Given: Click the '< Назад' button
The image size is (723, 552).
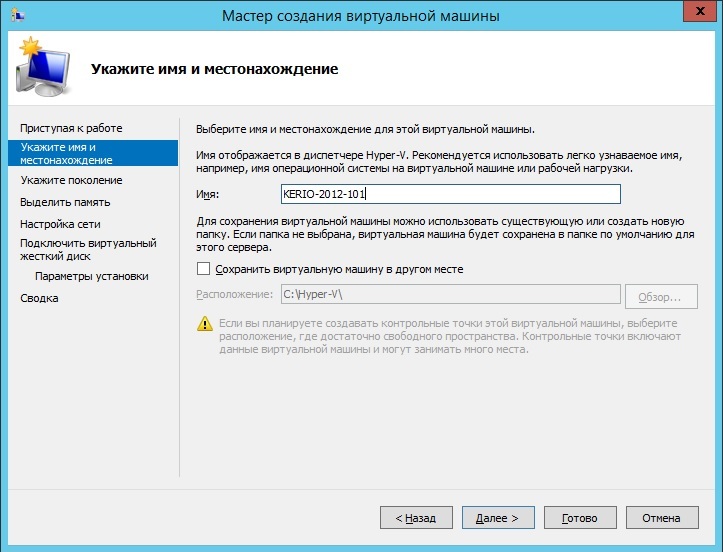Looking at the screenshot, I should [416, 518].
